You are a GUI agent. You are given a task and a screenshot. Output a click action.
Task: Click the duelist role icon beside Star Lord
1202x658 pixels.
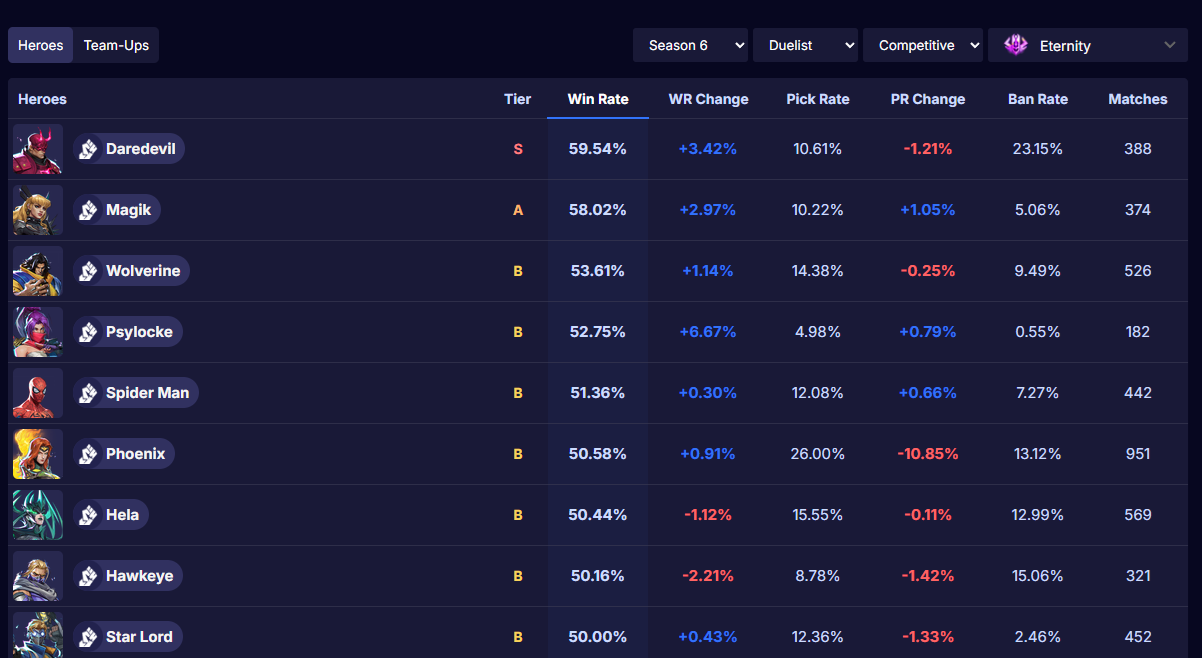pos(88,637)
